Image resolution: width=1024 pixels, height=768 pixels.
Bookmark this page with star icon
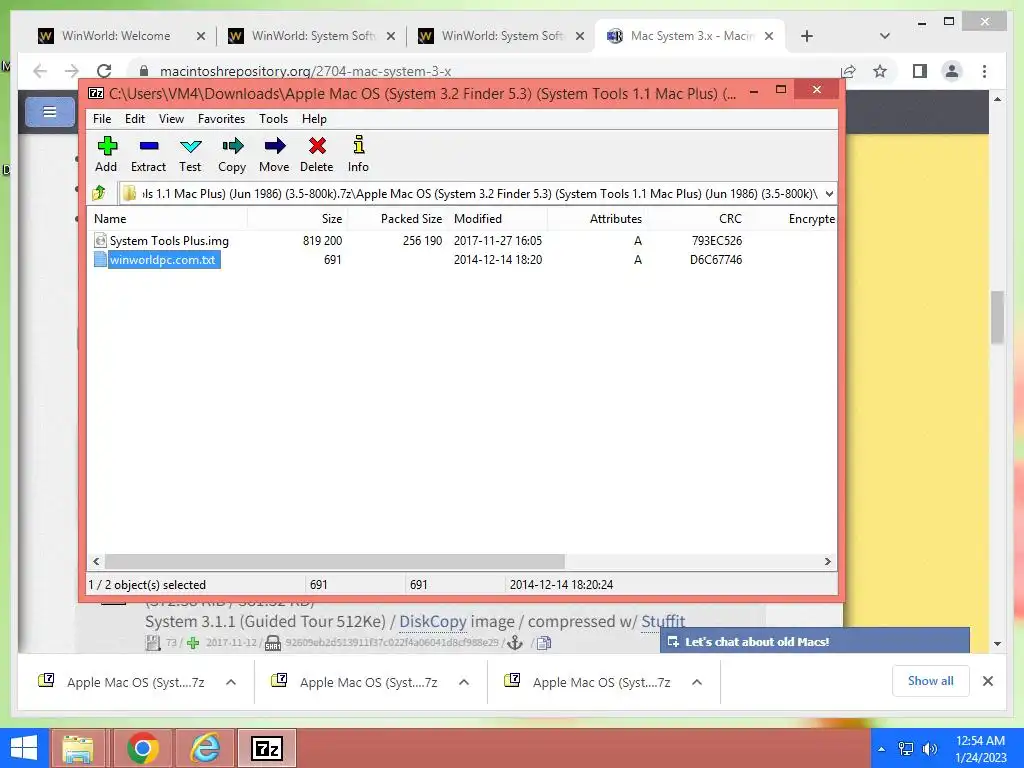tap(880, 71)
